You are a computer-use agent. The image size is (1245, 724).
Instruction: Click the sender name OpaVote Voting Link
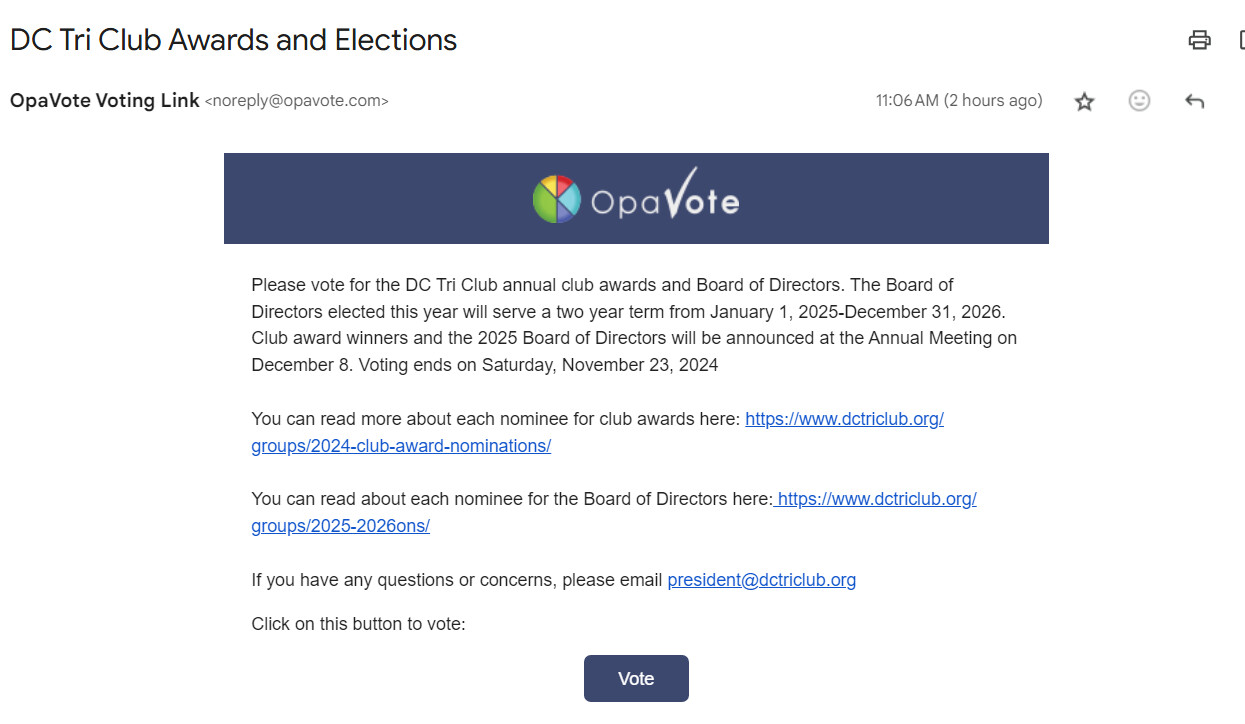tap(104, 101)
